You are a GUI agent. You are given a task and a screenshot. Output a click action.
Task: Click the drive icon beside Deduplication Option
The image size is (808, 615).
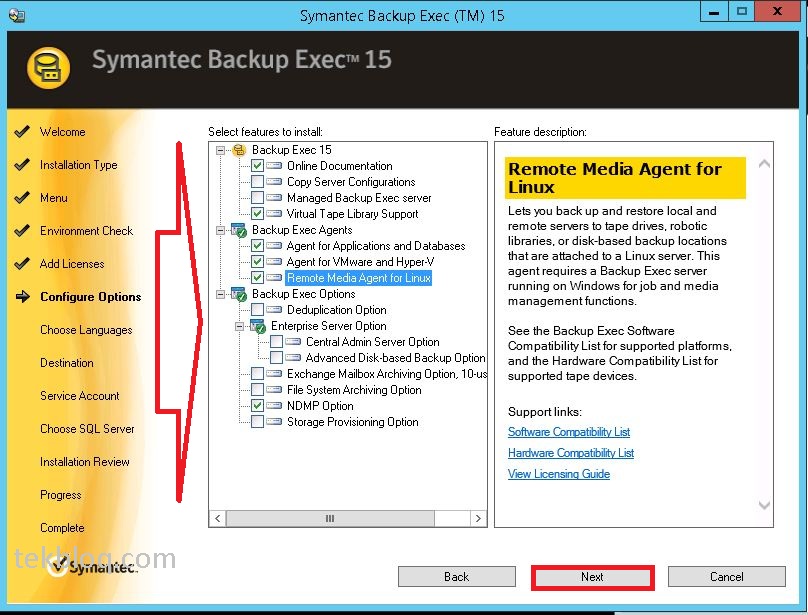click(274, 310)
